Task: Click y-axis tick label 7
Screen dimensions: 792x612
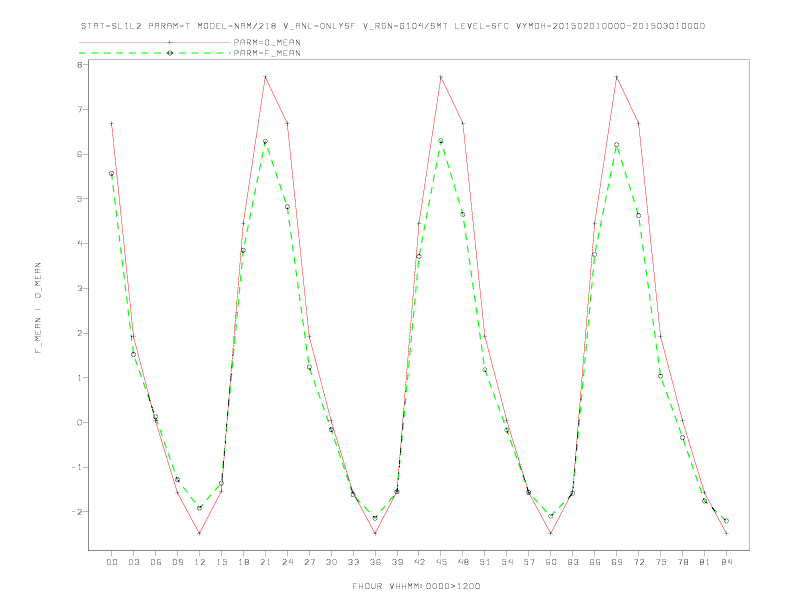Action: pyautogui.click(x=79, y=110)
